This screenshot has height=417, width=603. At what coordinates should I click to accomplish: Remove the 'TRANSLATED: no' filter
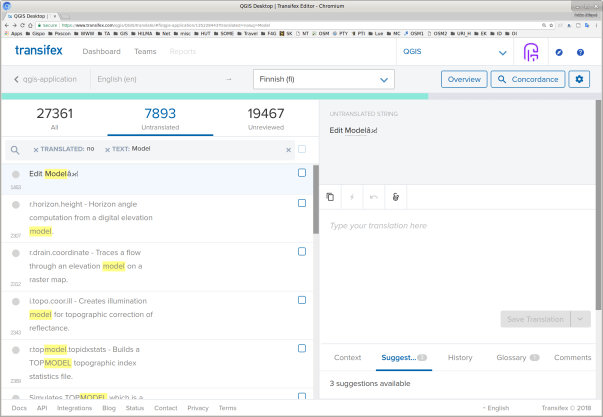coord(36,149)
